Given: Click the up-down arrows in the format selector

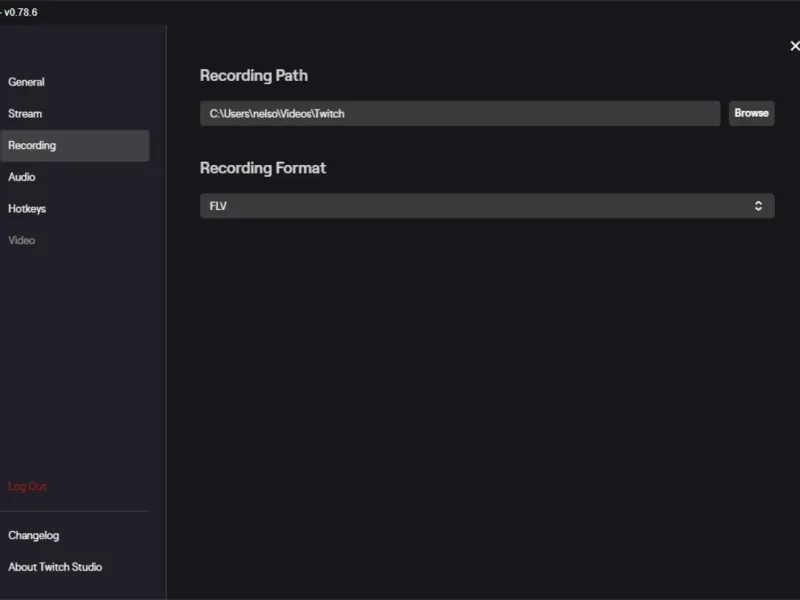Looking at the screenshot, I should coord(758,206).
